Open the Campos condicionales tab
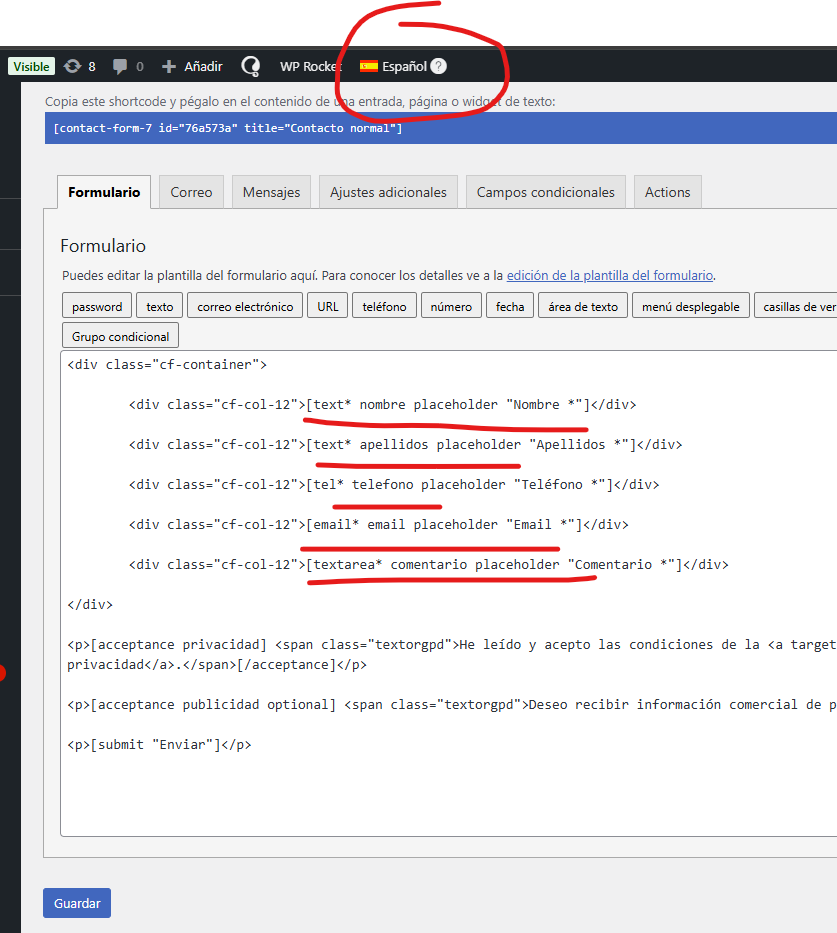837x933 pixels. pyautogui.click(x=546, y=192)
